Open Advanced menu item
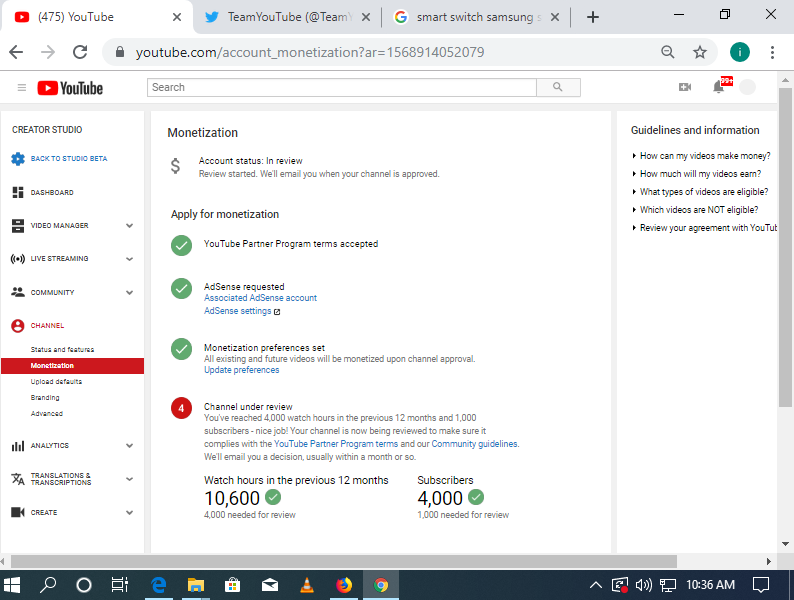 tap(47, 414)
